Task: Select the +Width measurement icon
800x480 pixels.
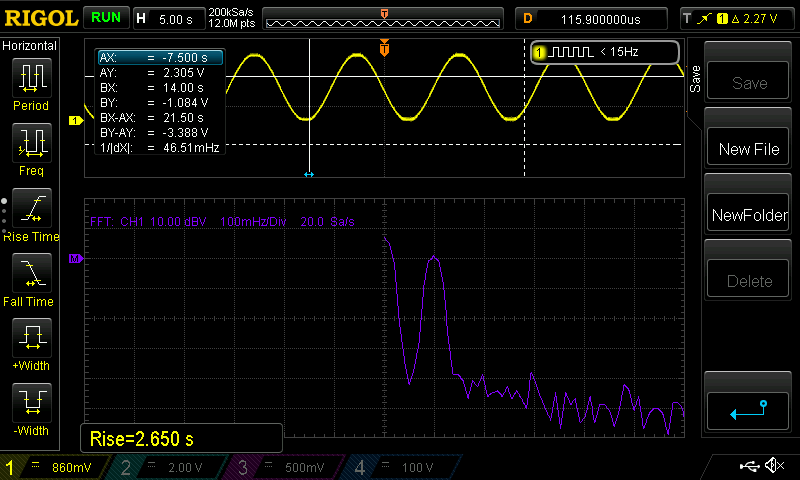Action: [31, 338]
